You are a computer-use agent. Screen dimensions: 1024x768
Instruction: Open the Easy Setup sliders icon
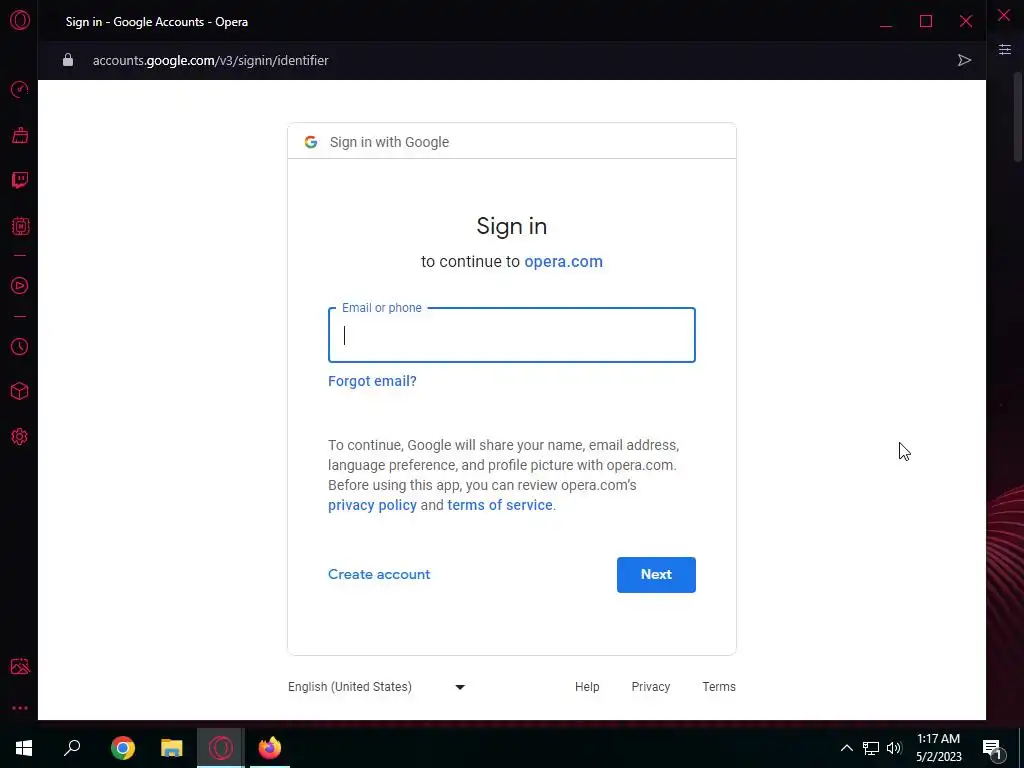pos(1004,50)
